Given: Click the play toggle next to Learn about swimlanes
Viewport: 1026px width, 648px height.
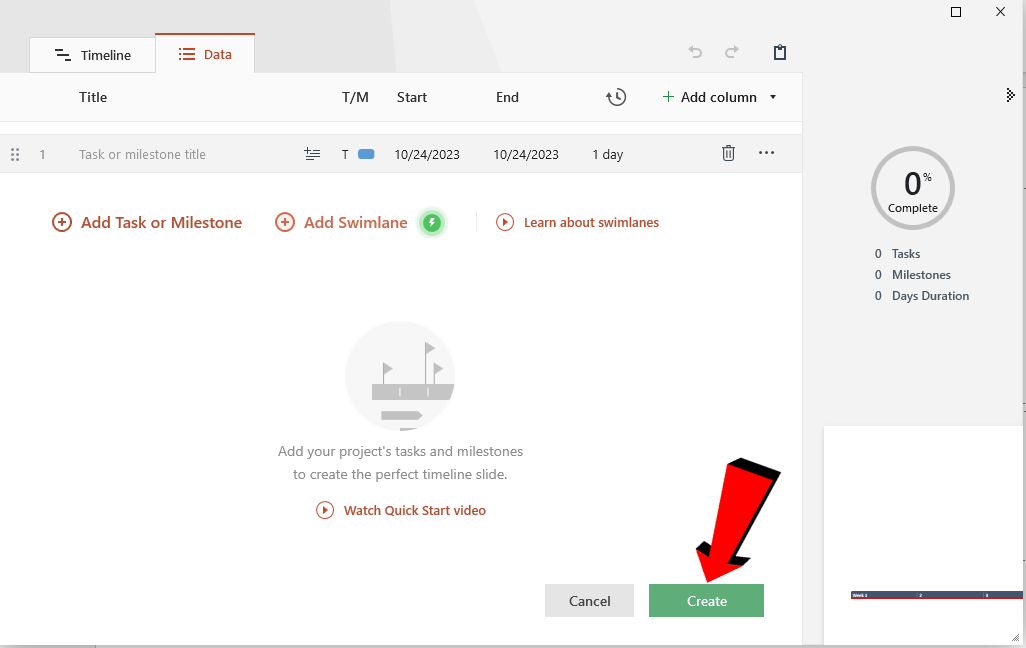Looking at the screenshot, I should coord(505,222).
